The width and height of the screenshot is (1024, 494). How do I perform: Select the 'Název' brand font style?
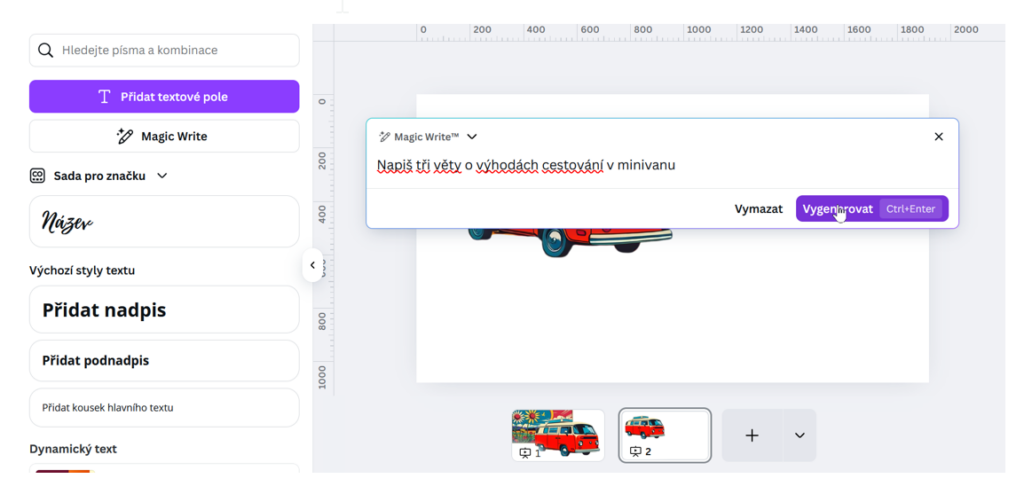(x=164, y=221)
